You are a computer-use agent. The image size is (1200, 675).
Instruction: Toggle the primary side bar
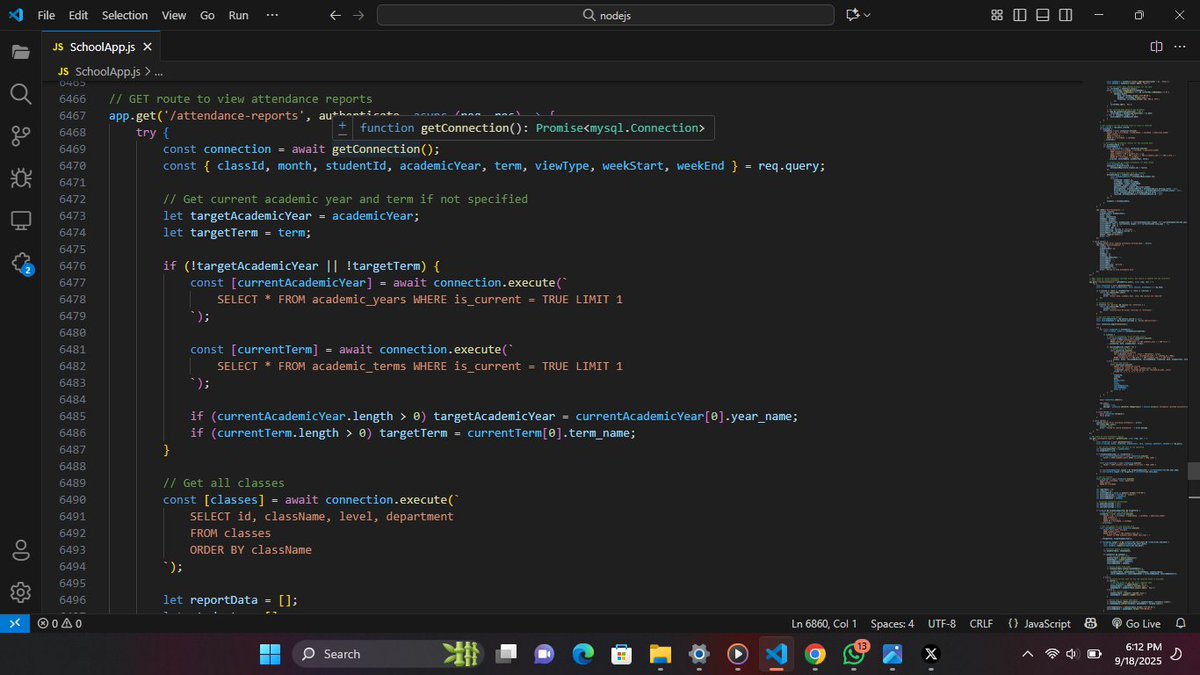(x=1020, y=15)
